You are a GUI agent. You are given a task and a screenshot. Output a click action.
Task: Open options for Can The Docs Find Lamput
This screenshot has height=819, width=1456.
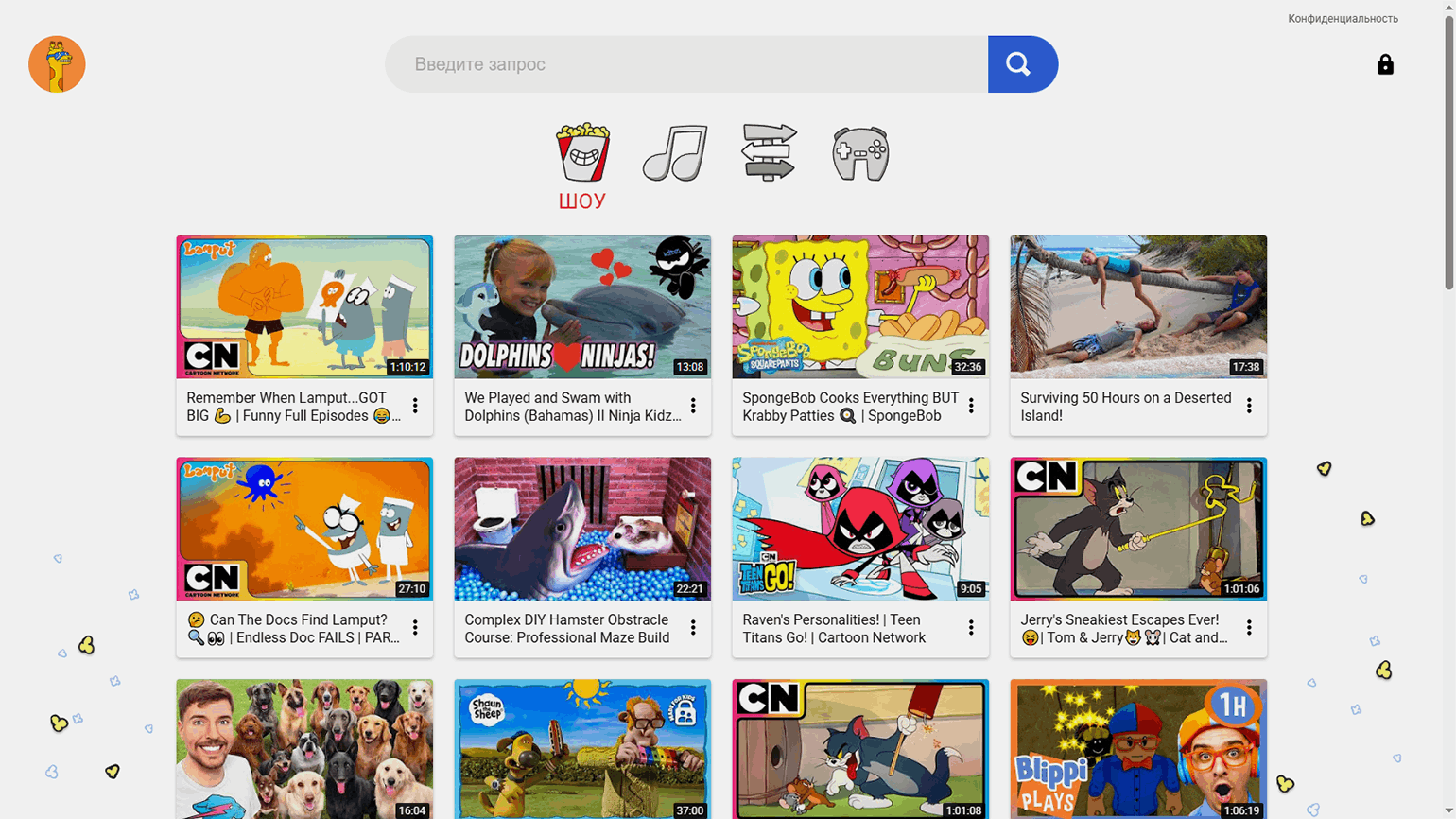(x=415, y=628)
